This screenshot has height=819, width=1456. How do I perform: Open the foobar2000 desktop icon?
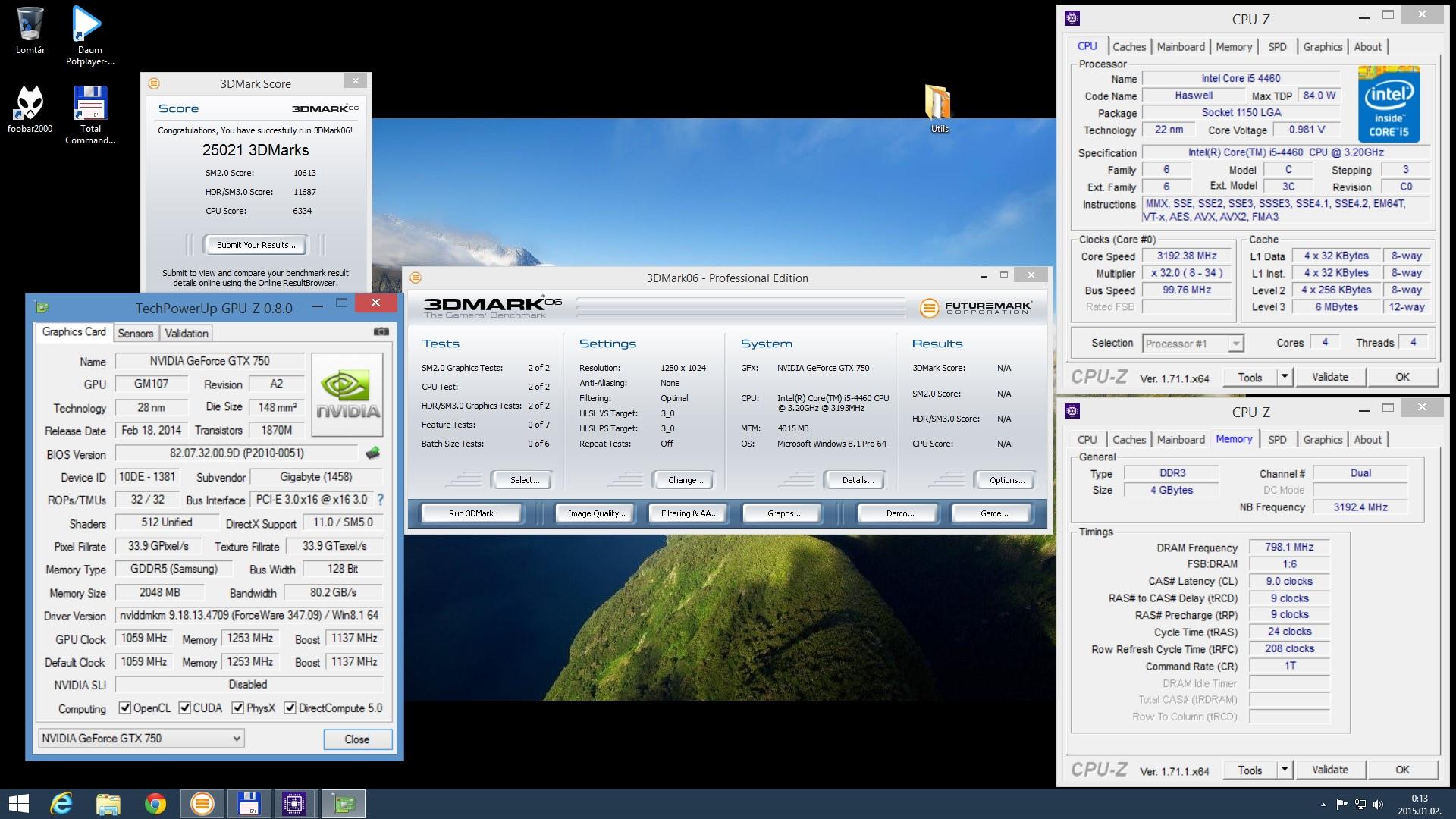pos(30,108)
